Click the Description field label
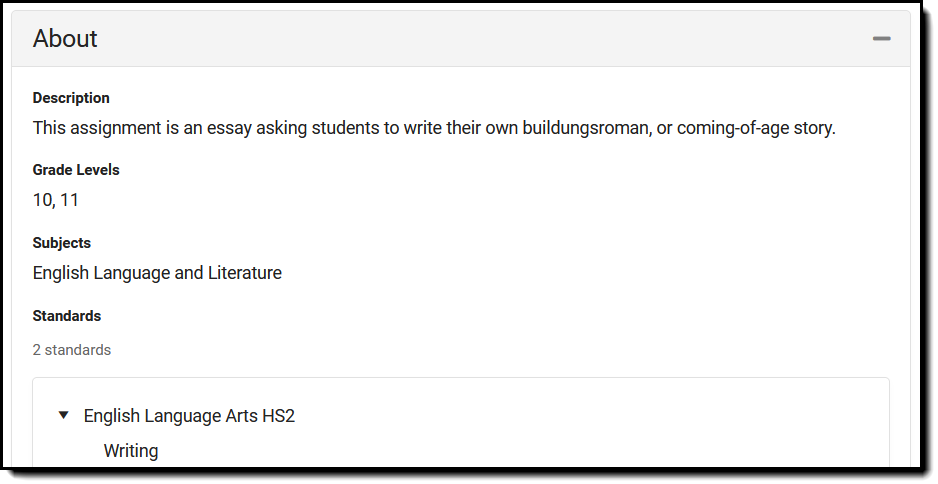 tap(71, 98)
